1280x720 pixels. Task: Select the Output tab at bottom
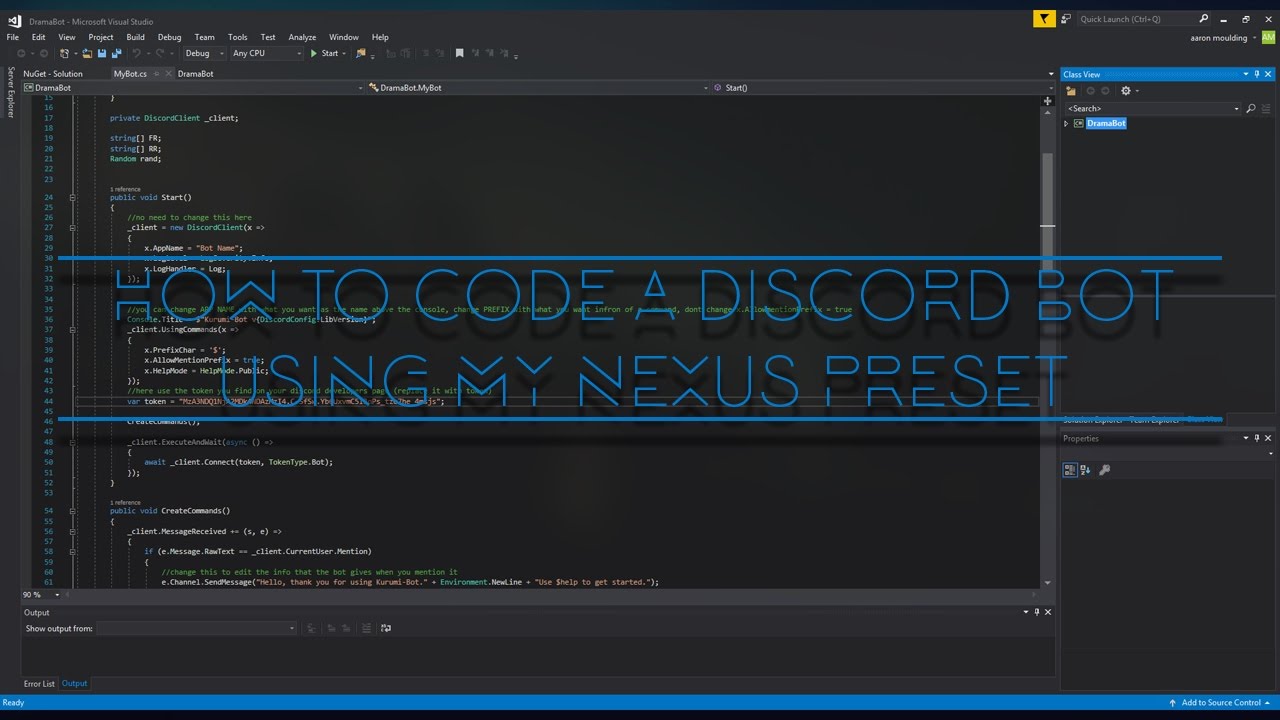point(75,684)
